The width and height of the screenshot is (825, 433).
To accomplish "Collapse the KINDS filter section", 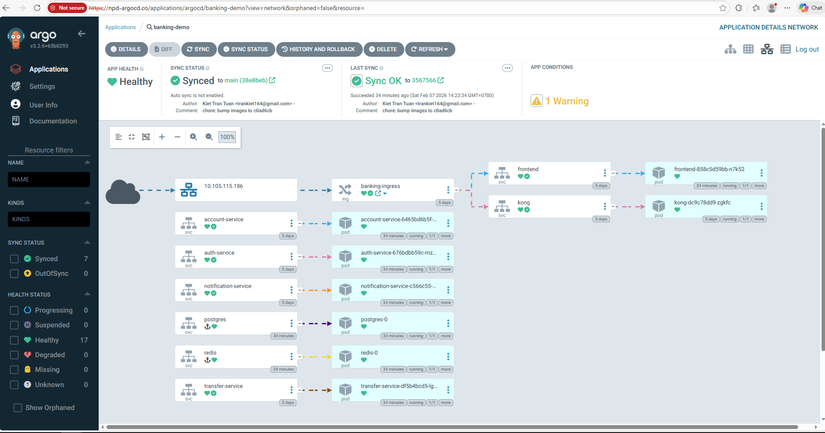I will pyautogui.click(x=87, y=203).
